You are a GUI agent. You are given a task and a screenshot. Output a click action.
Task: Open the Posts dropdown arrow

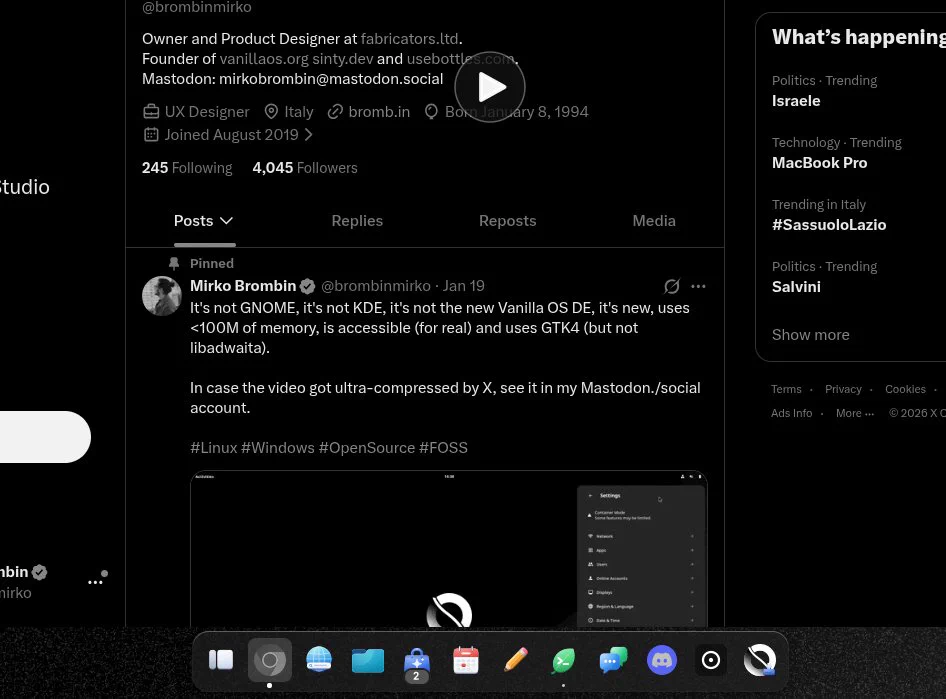click(x=226, y=221)
